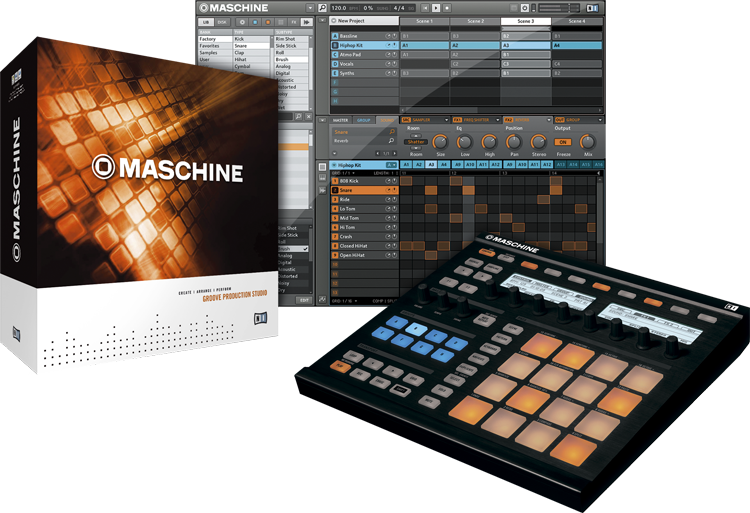The height and width of the screenshot is (513, 750).
Task: Select the Instrument arrow filter icon
Action: (x=307, y=22)
